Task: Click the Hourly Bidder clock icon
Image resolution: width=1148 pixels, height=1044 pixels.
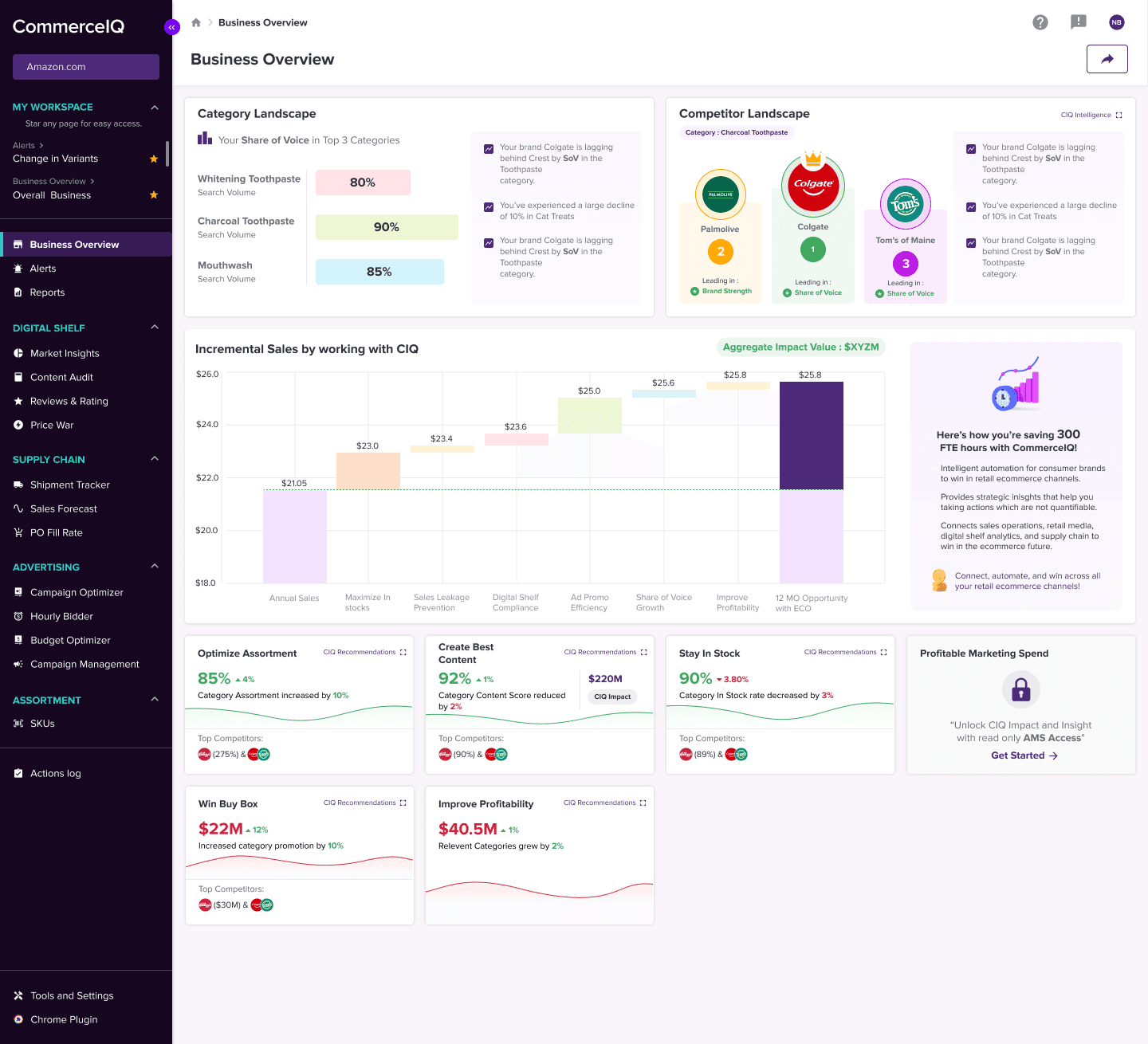Action: click(x=18, y=616)
